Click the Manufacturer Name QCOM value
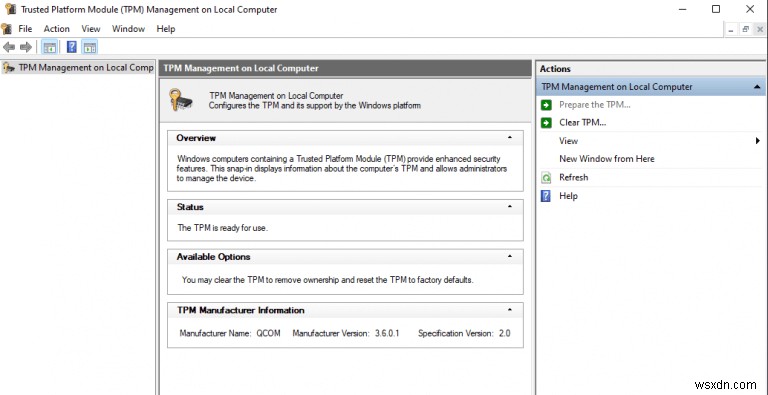Image resolution: width=768 pixels, height=395 pixels. click(x=268, y=333)
